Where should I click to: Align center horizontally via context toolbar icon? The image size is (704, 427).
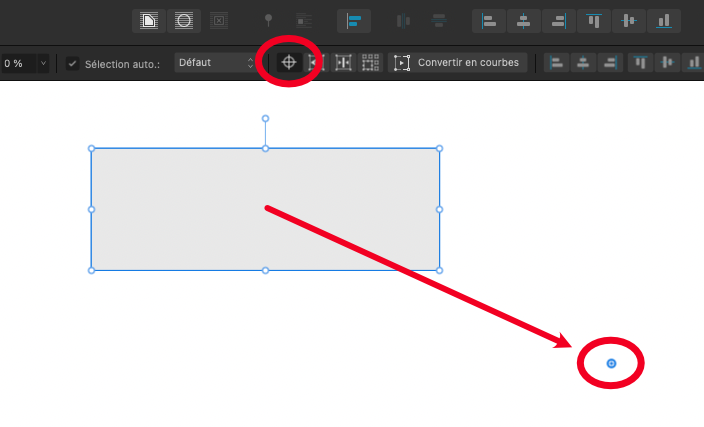point(583,62)
